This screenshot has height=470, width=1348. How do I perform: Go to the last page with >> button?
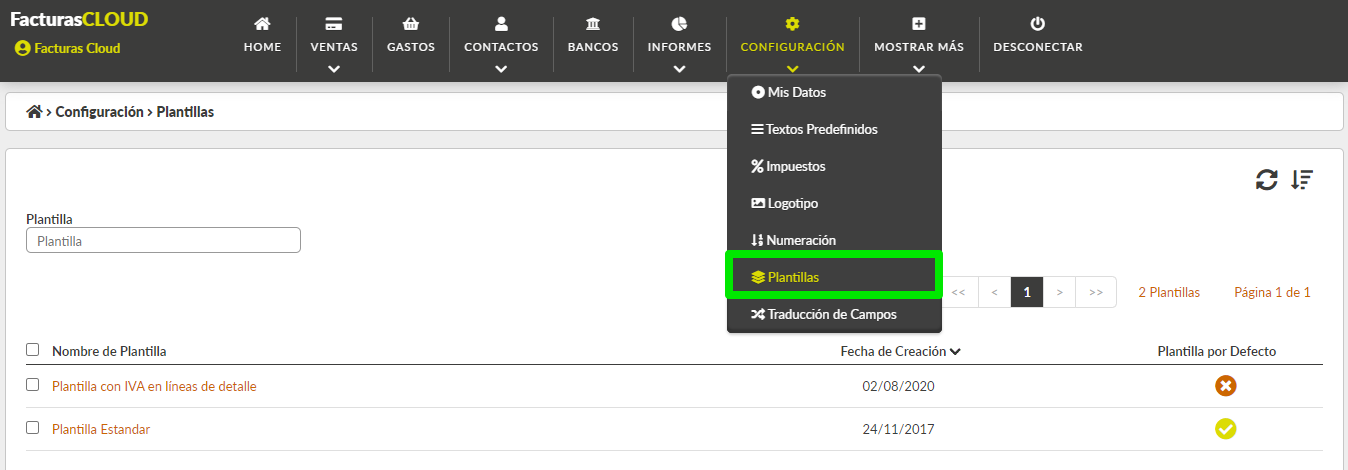click(1096, 293)
